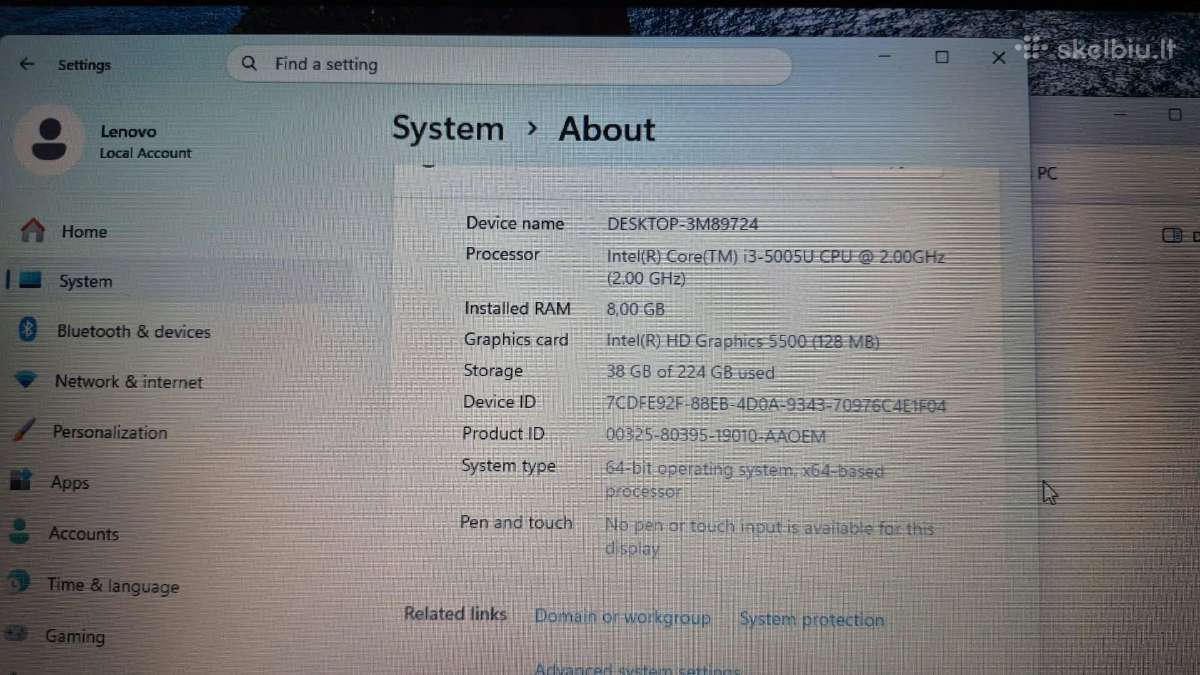Image resolution: width=1200 pixels, height=675 pixels.
Task: Click the Local Account text under Lenovo
Action: [x=145, y=153]
